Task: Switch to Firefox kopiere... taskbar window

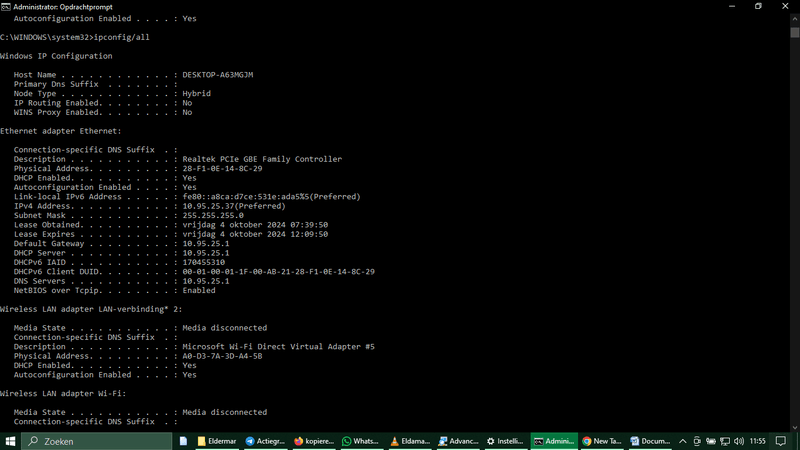Action: (x=314, y=441)
